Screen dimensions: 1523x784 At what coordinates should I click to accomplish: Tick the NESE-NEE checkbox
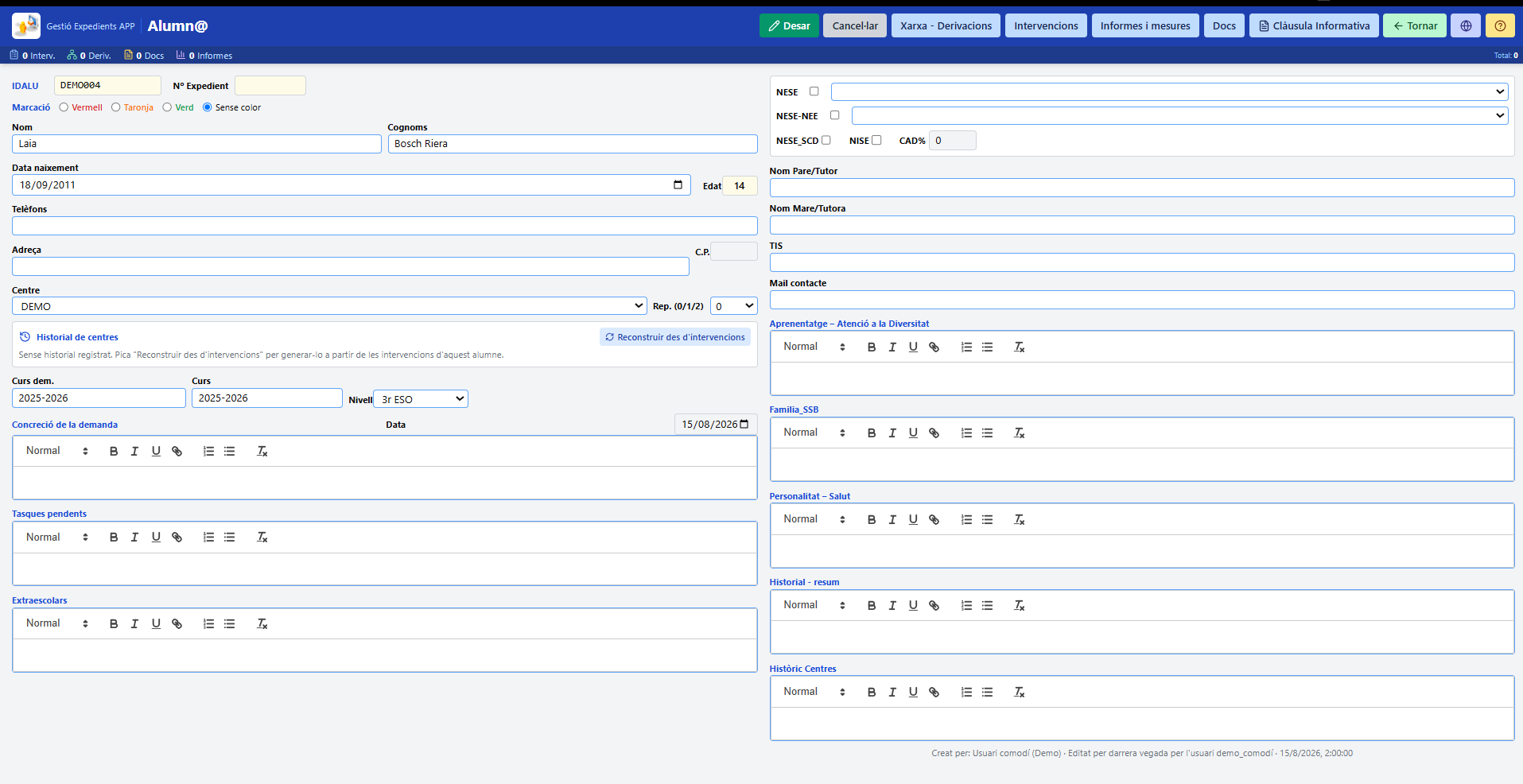834,115
